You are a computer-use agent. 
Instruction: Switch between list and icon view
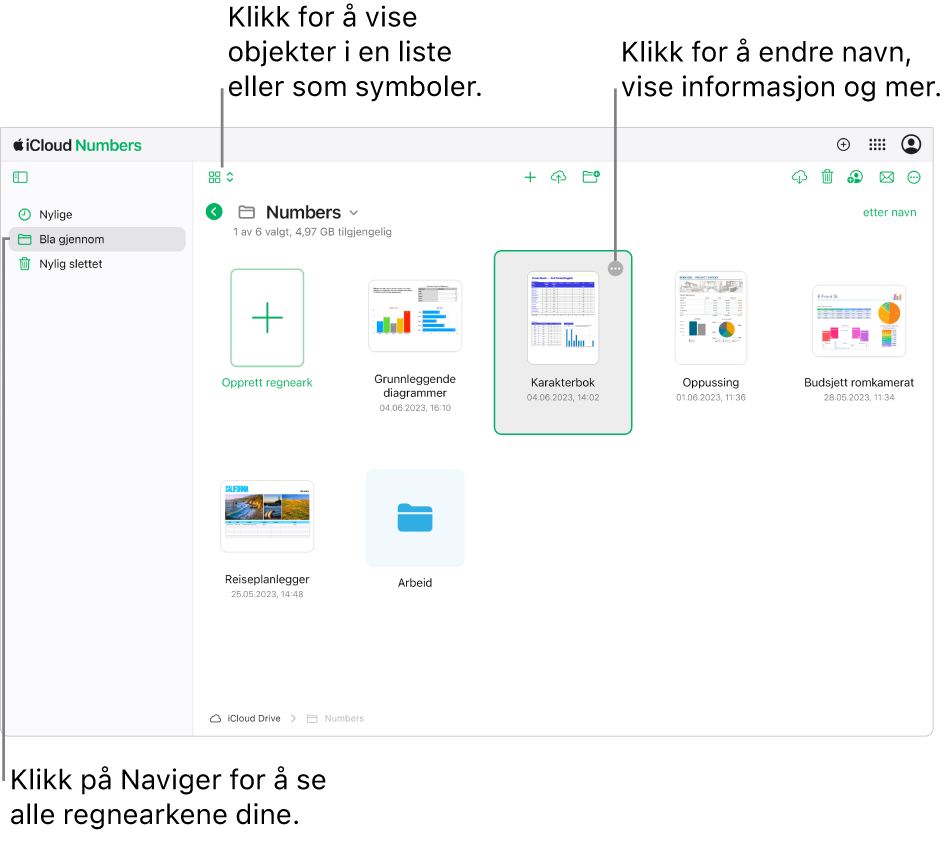click(221, 177)
